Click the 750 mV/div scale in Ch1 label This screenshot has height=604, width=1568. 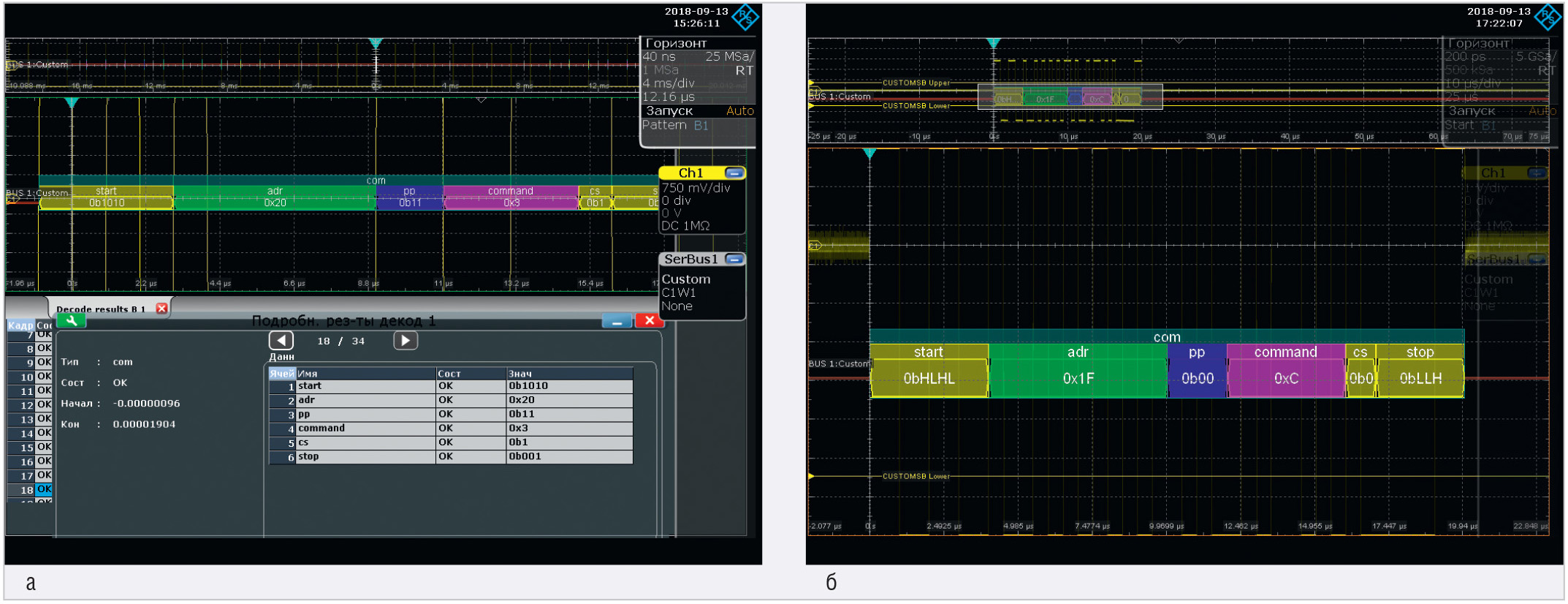(x=696, y=187)
